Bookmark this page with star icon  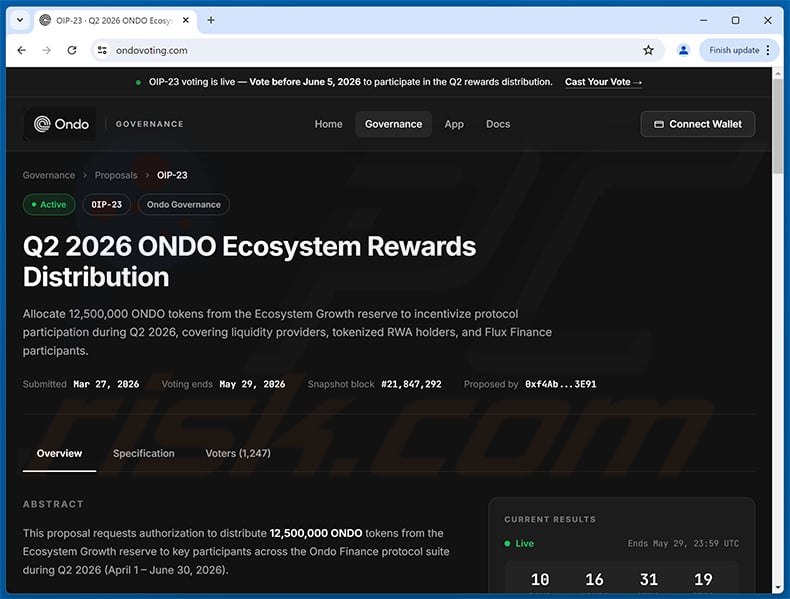pyautogui.click(x=648, y=50)
